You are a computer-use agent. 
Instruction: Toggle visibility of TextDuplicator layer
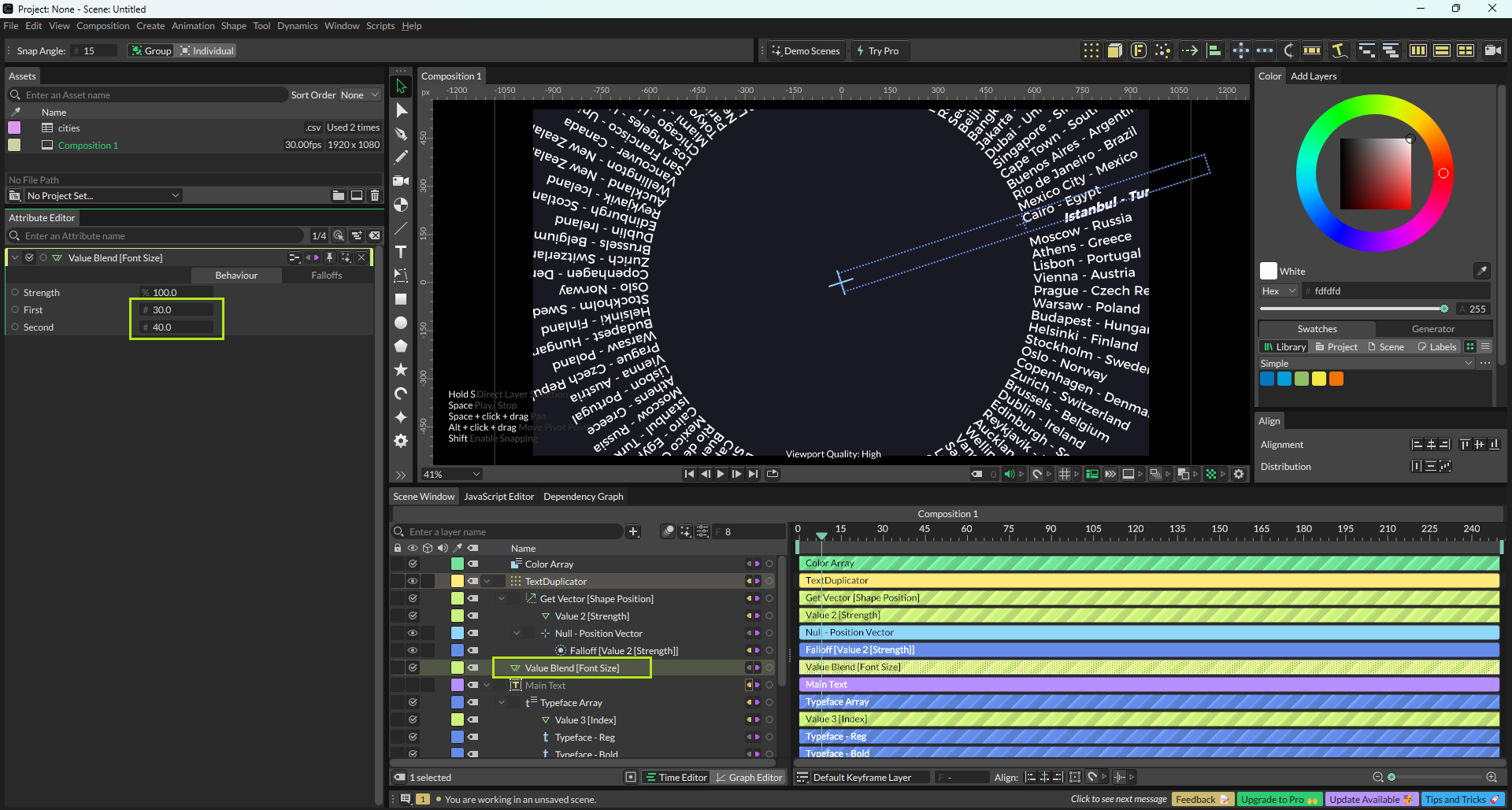tap(412, 581)
